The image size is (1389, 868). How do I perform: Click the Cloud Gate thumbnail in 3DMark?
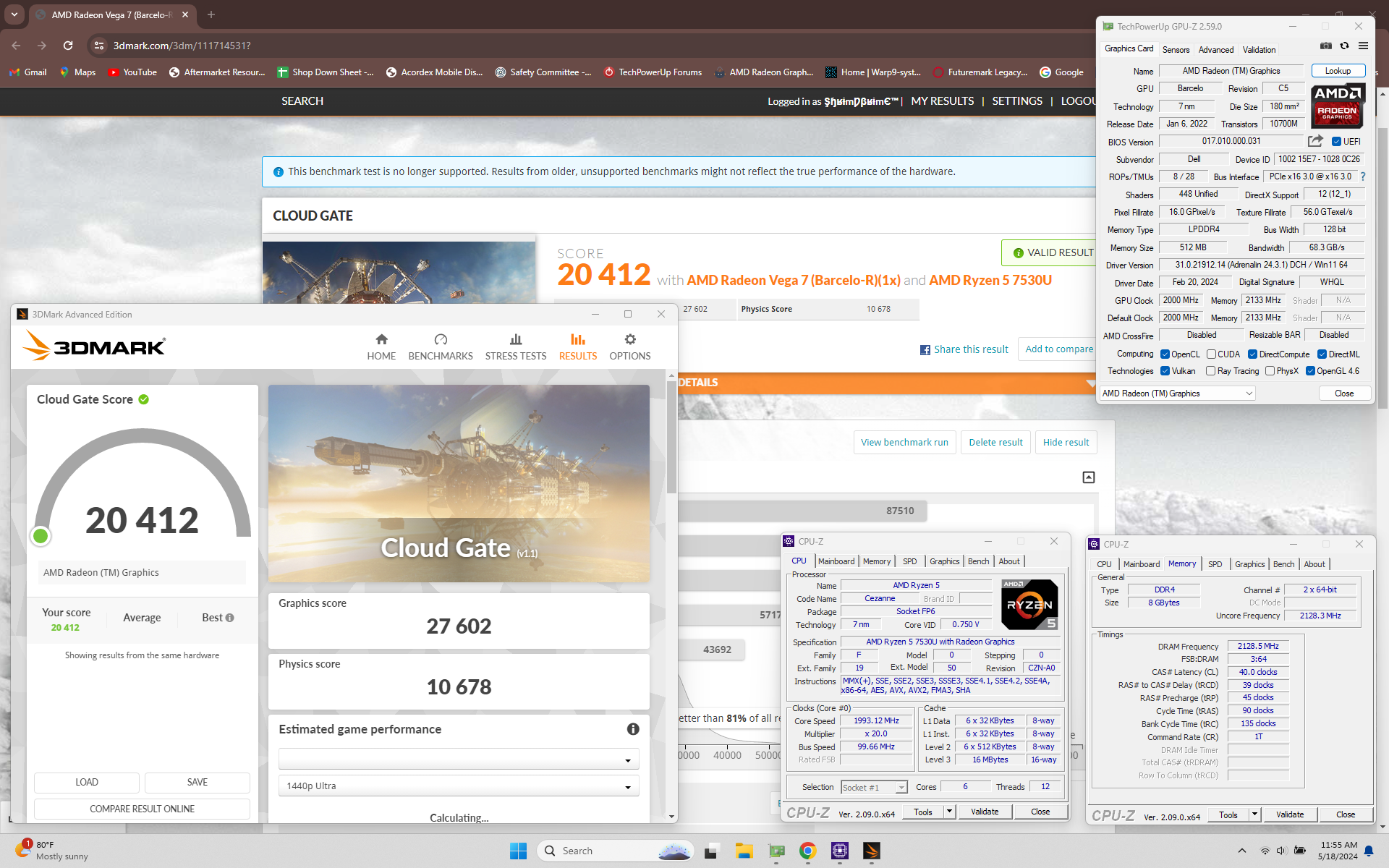pos(459,483)
